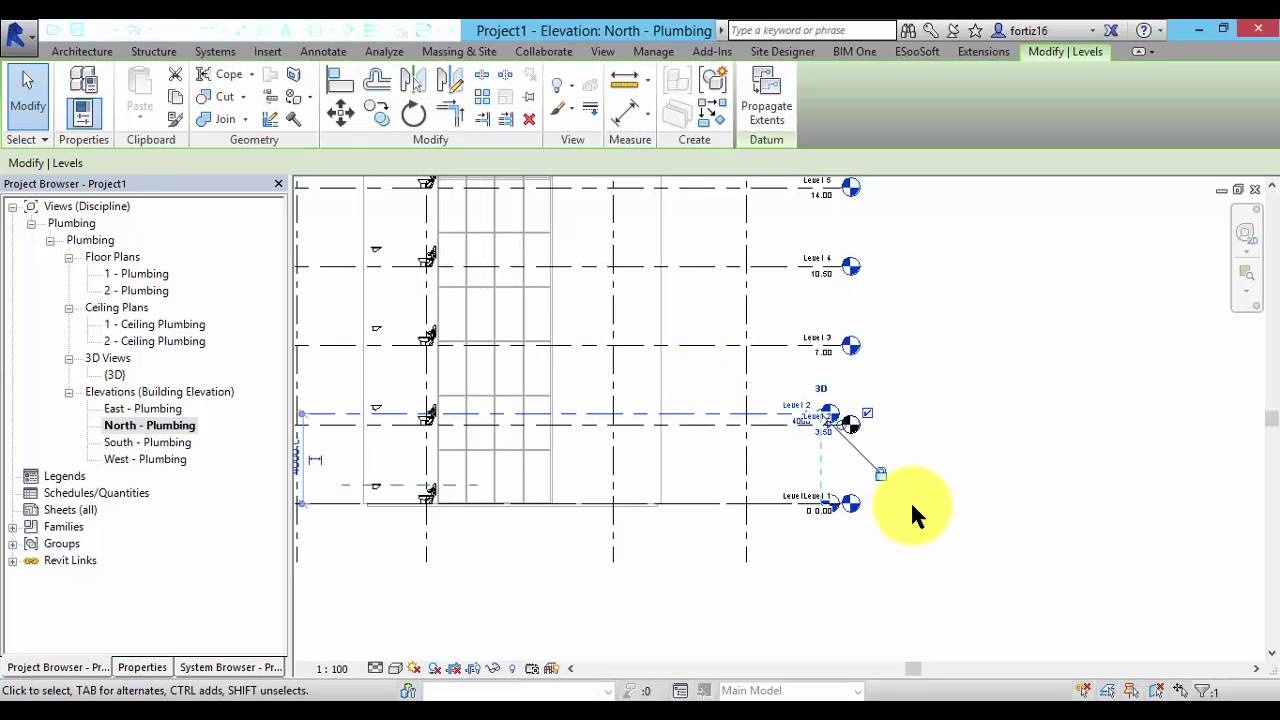This screenshot has width=1280, height=720.
Task: Open the Cope dropdown arrow
Action: tap(251, 75)
